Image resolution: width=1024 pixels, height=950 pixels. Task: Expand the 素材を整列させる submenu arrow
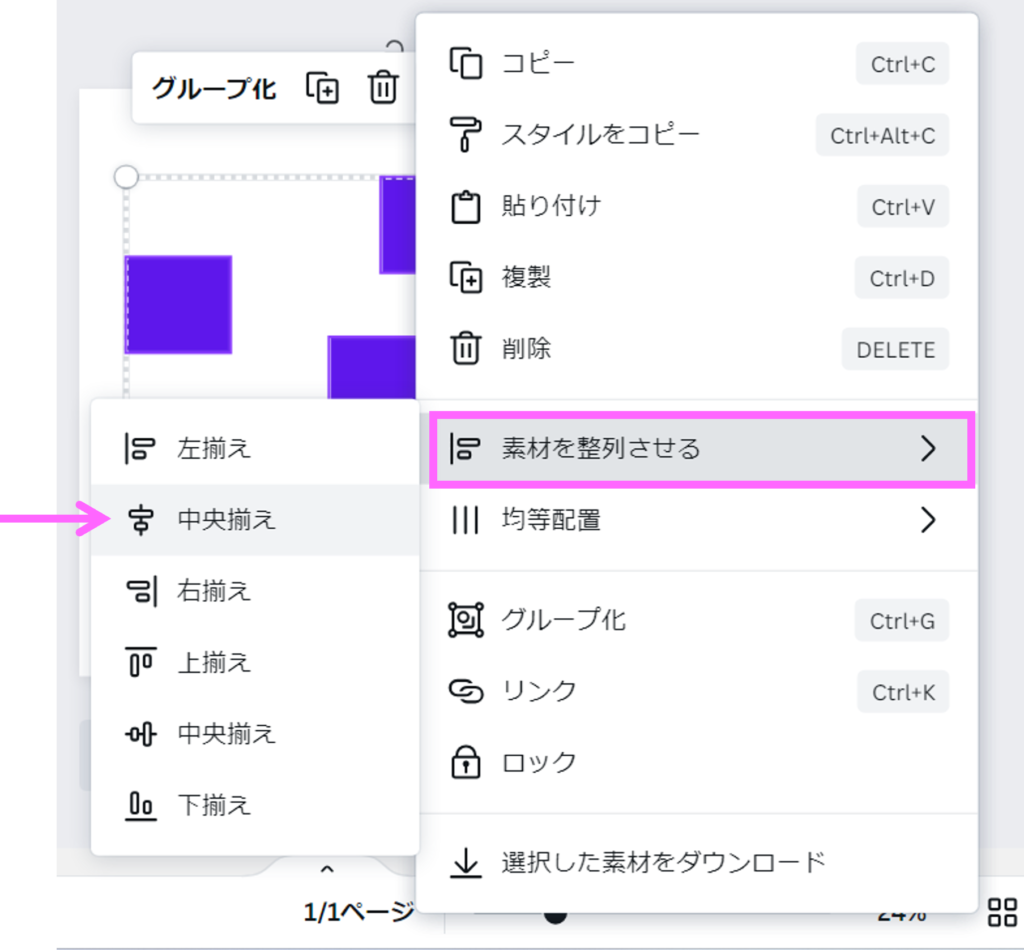coord(928,449)
